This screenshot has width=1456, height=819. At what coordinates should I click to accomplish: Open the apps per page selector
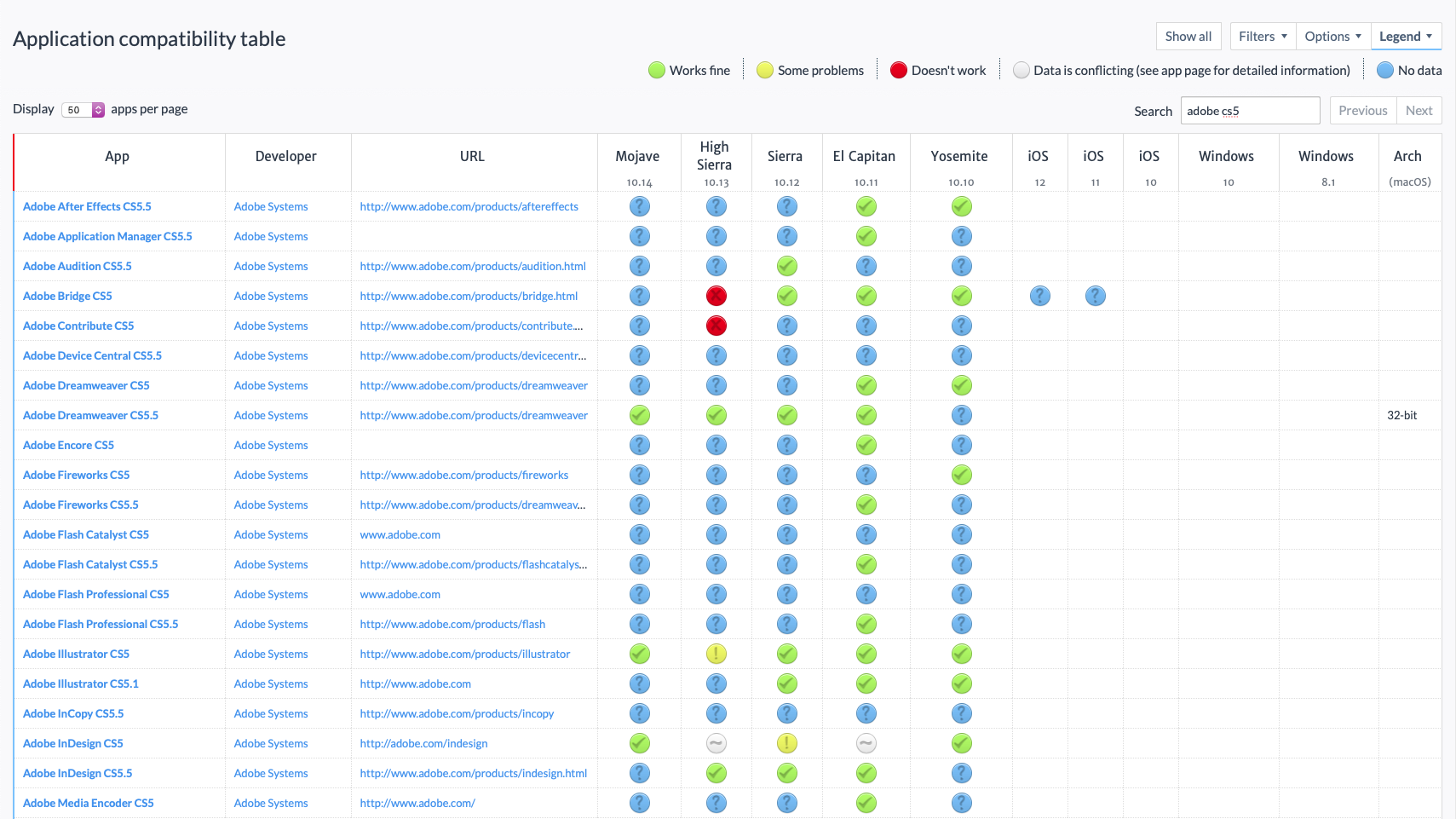[83, 110]
